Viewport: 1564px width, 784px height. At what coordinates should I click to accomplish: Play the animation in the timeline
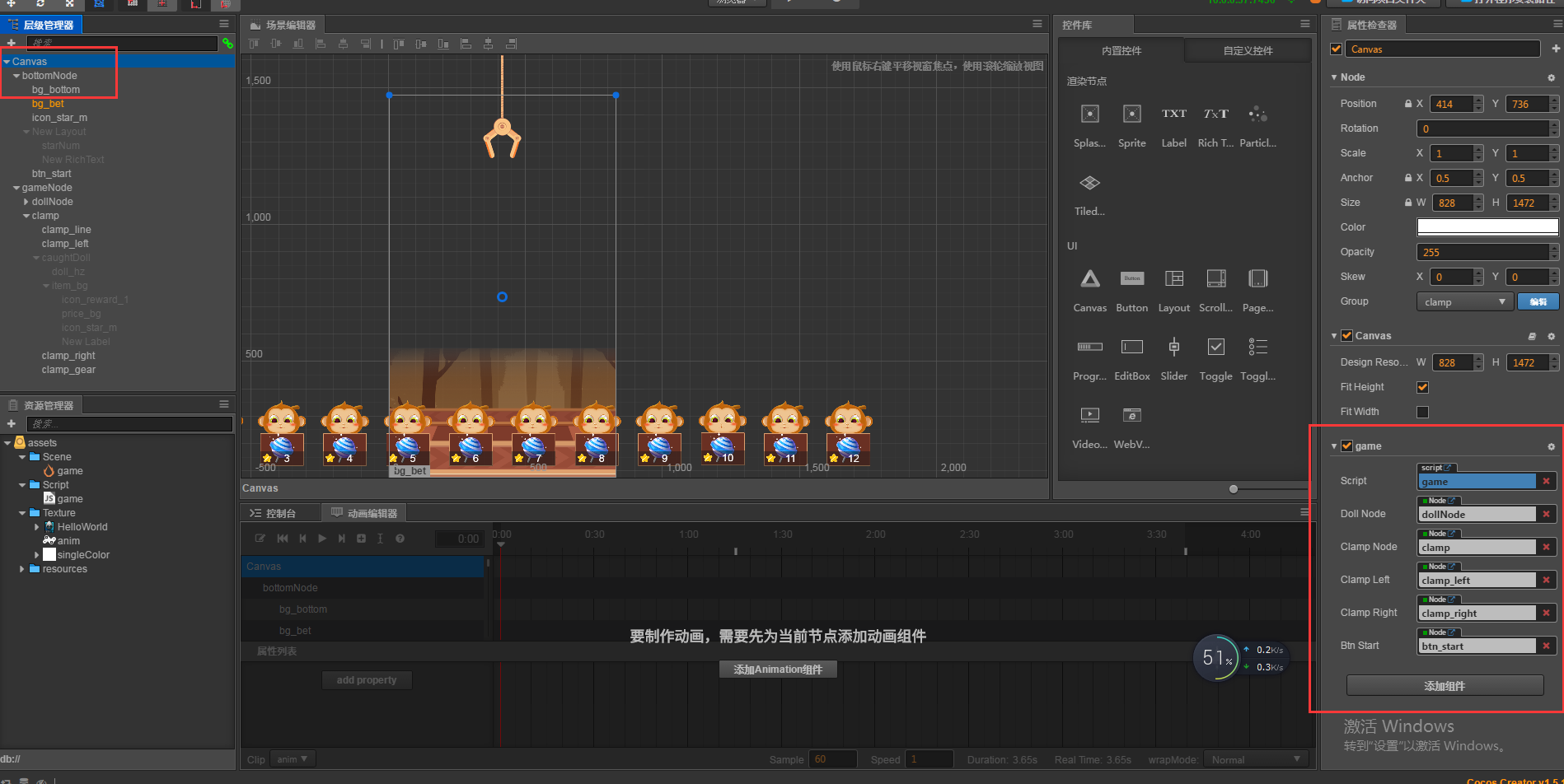coord(322,539)
